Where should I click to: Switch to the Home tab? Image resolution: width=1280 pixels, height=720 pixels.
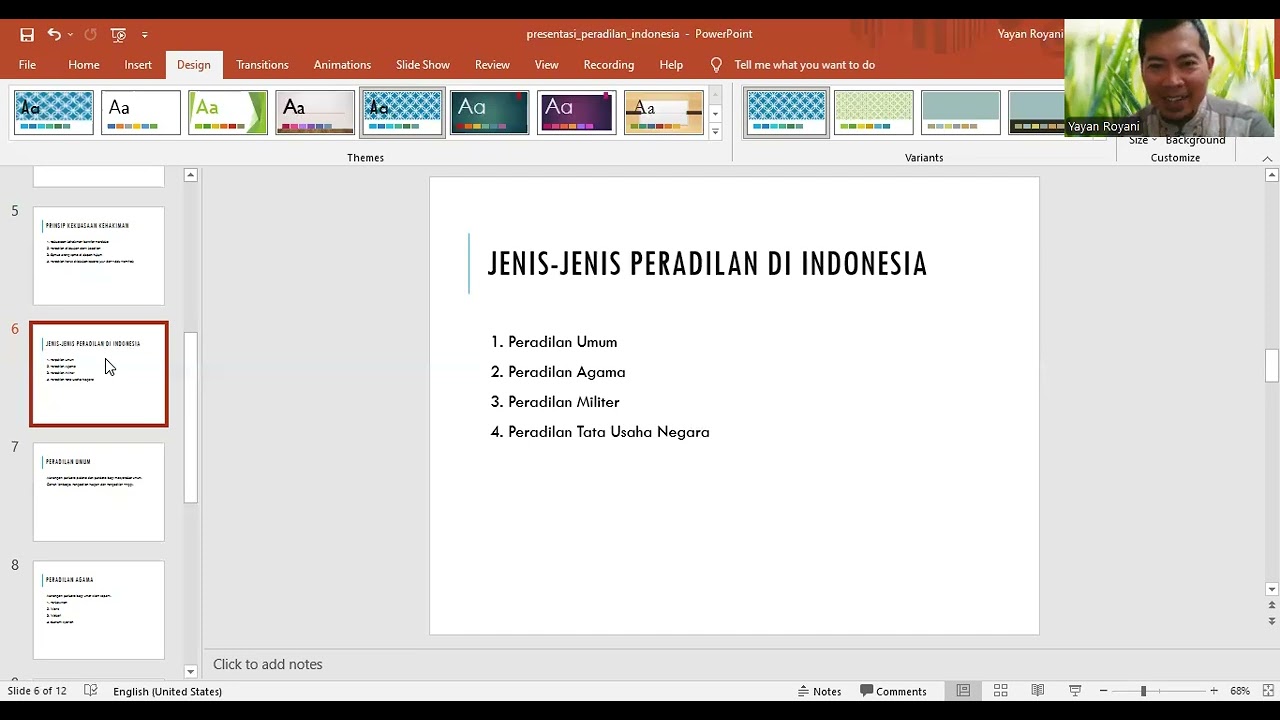point(84,65)
